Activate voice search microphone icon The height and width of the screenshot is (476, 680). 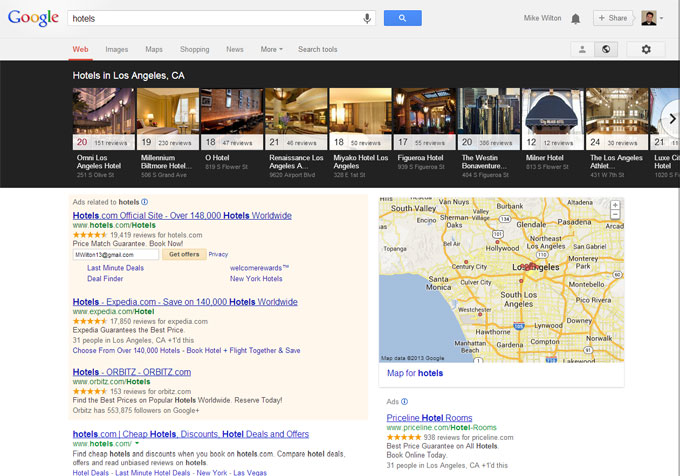(367, 18)
